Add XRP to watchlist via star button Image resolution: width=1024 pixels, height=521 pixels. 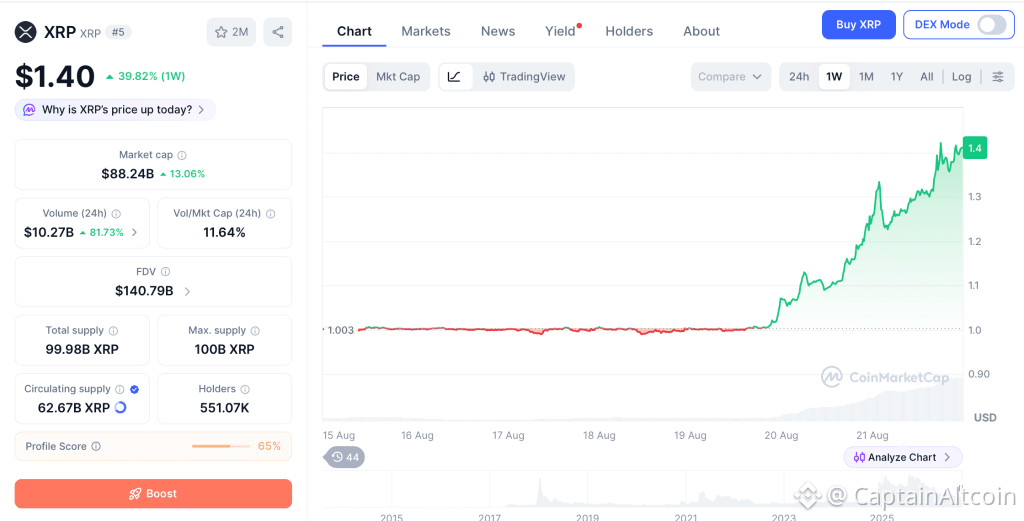pyautogui.click(x=231, y=32)
